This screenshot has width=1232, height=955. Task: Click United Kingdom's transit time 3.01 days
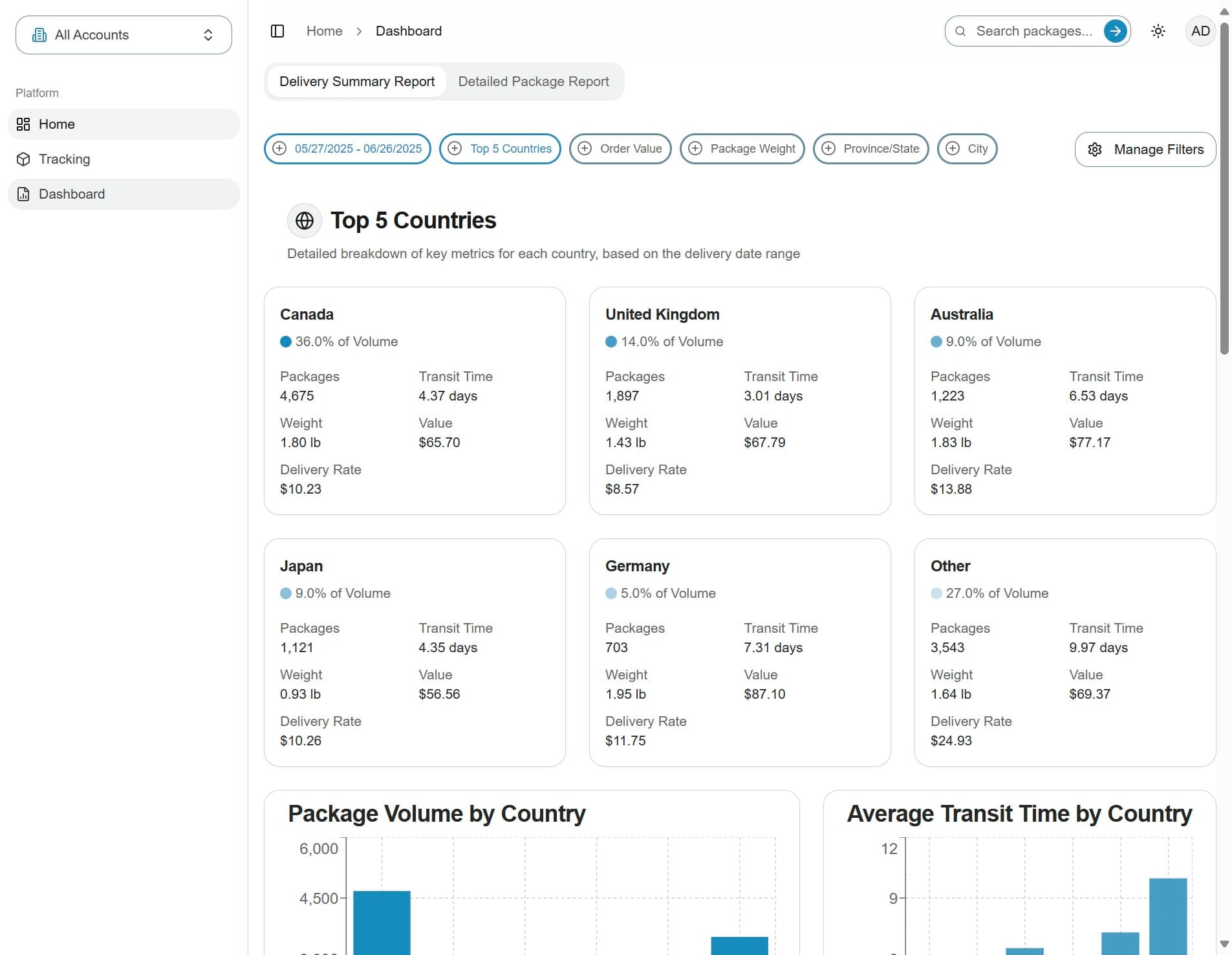pyautogui.click(x=773, y=396)
